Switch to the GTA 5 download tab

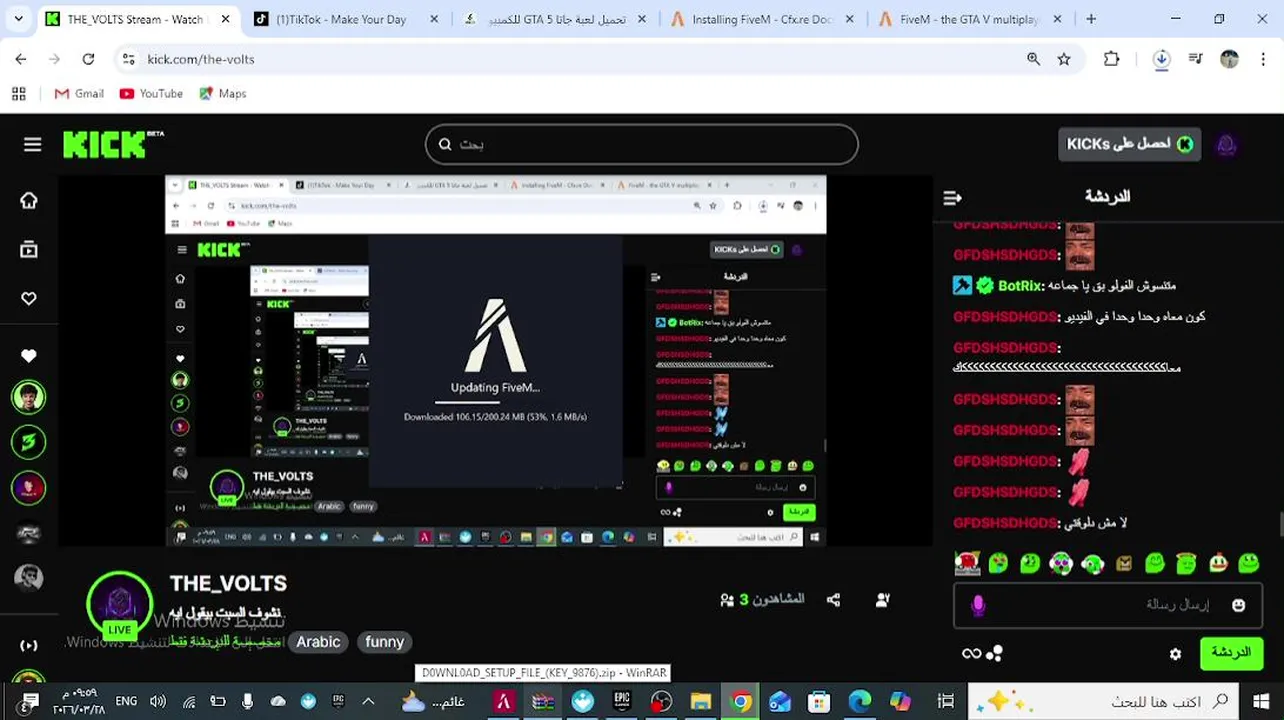pos(557,19)
